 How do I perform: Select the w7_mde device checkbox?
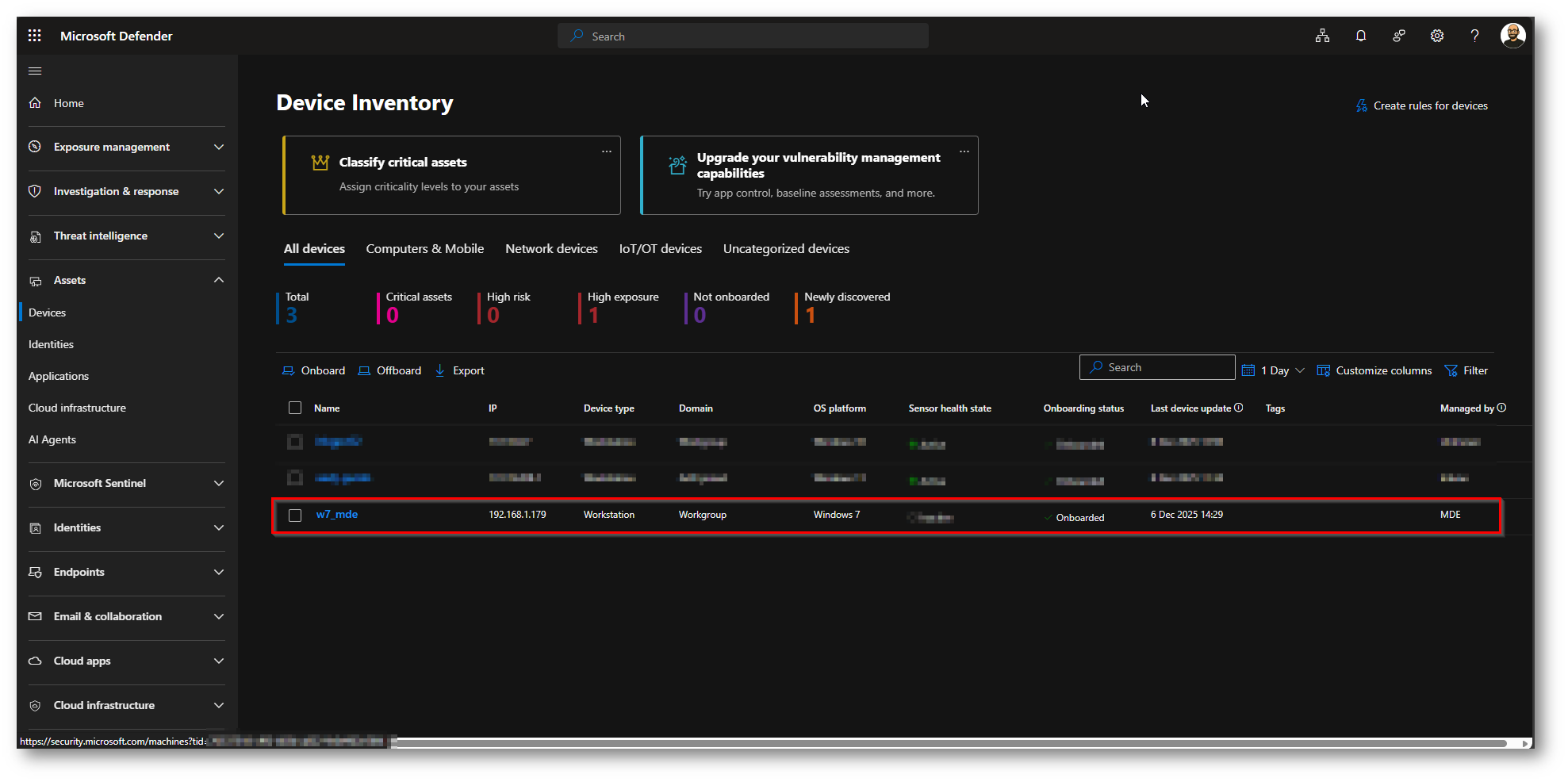(295, 516)
